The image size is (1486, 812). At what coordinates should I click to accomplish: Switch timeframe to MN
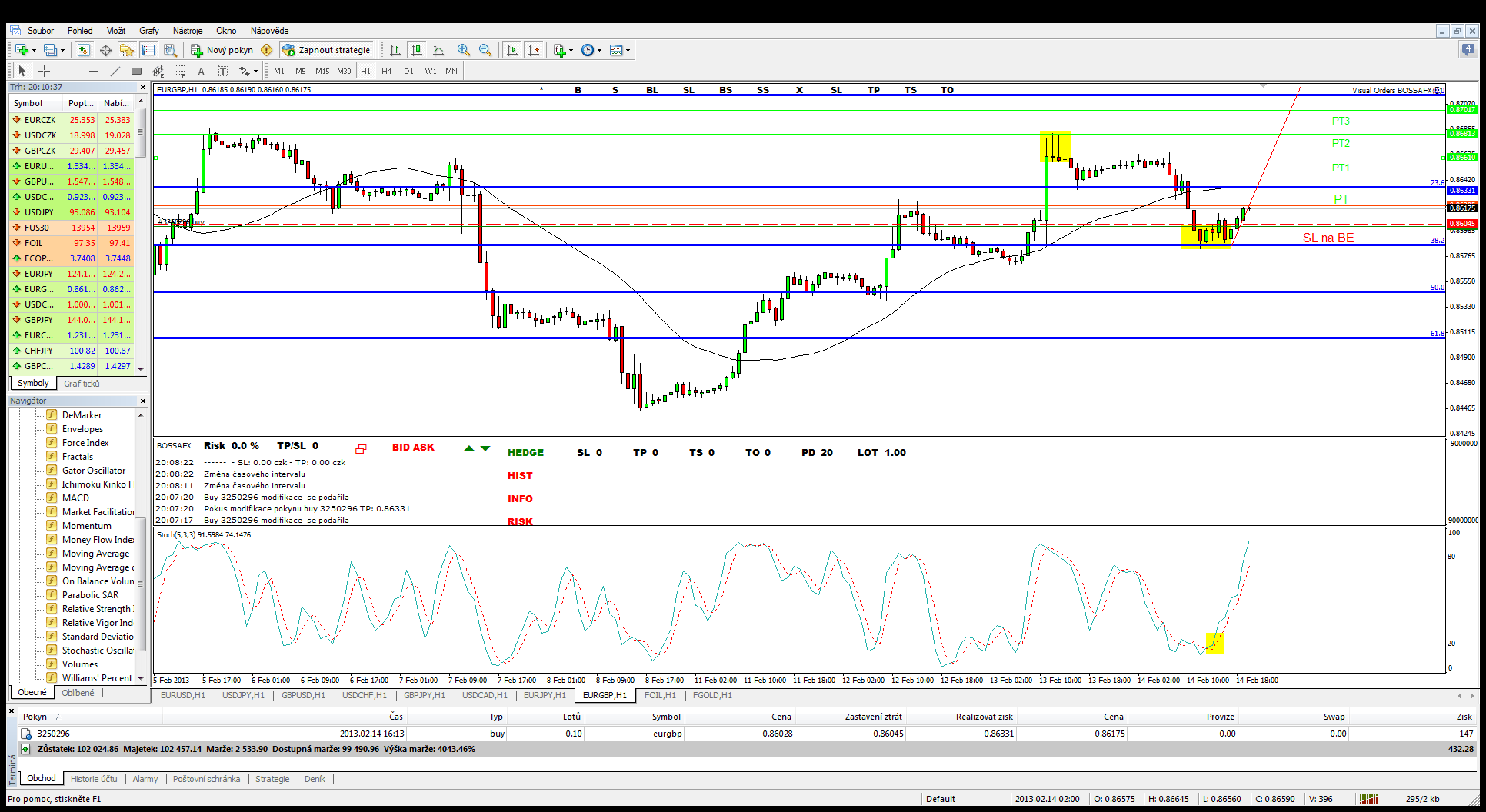(451, 71)
